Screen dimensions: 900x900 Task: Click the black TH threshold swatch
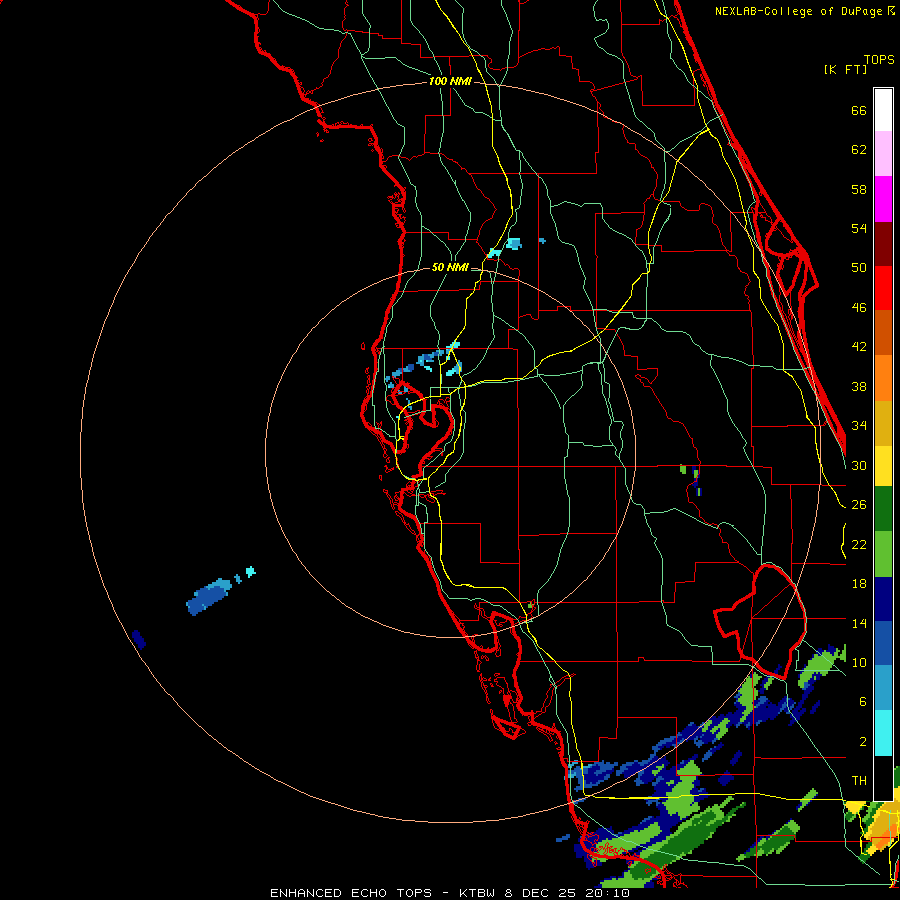(883, 778)
